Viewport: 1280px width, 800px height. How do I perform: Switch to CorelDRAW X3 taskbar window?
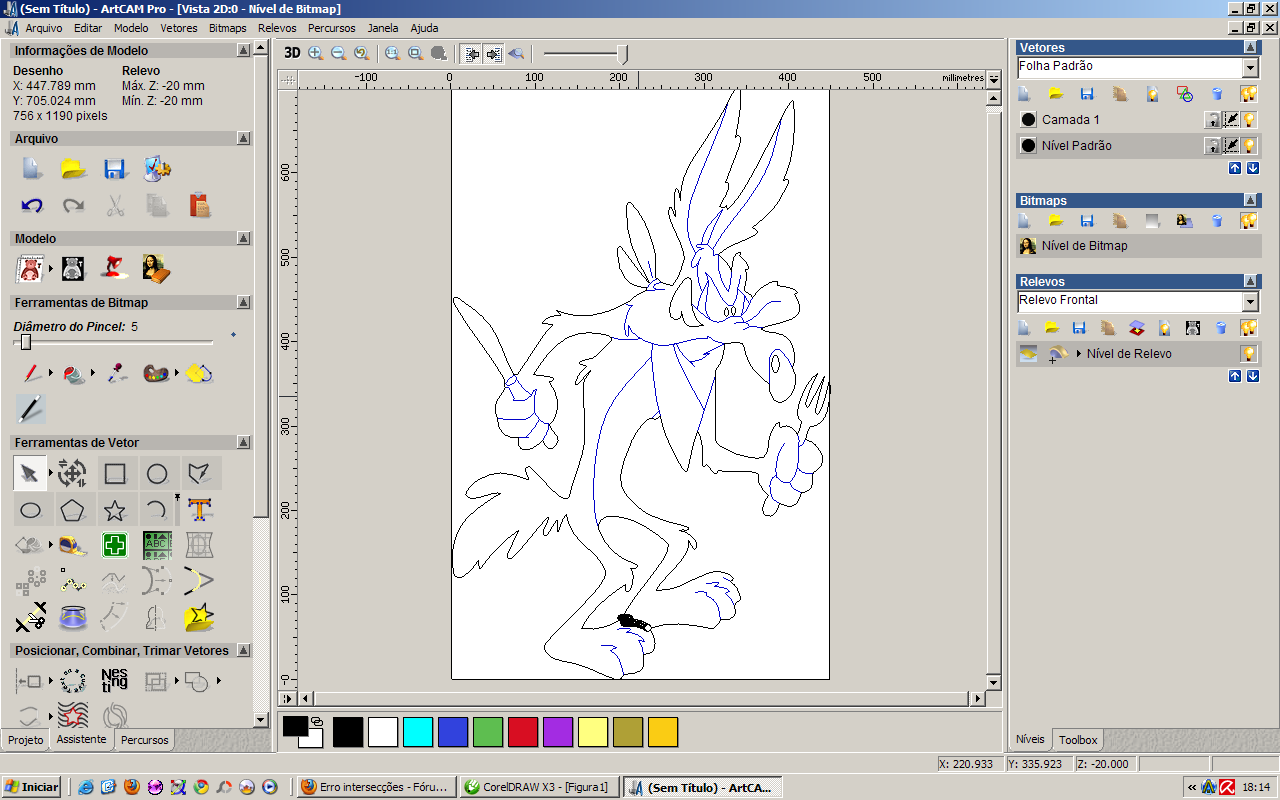click(539, 787)
